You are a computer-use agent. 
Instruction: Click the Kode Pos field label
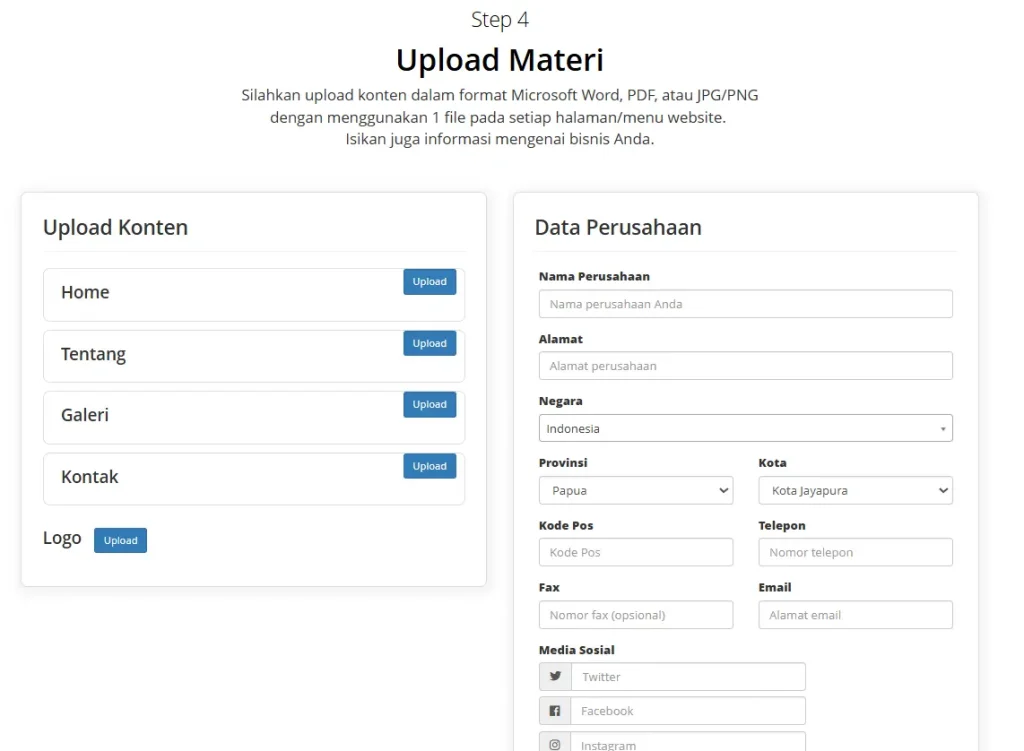(x=566, y=526)
